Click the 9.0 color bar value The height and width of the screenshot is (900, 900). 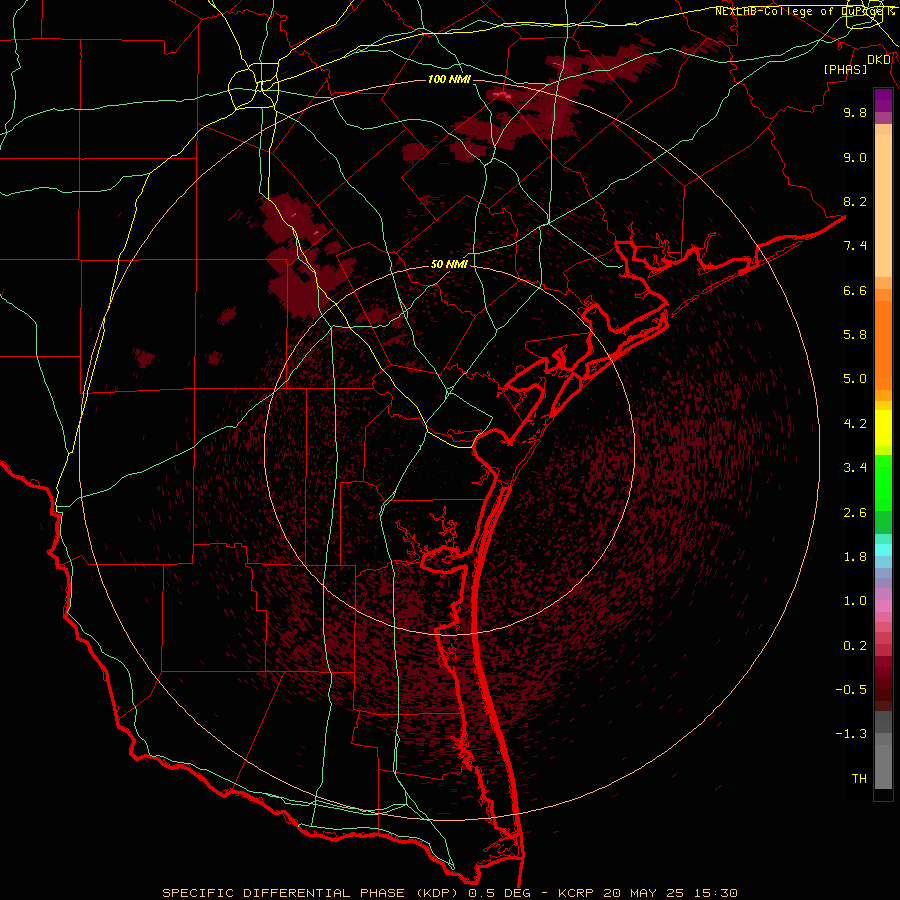click(x=855, y=157)
